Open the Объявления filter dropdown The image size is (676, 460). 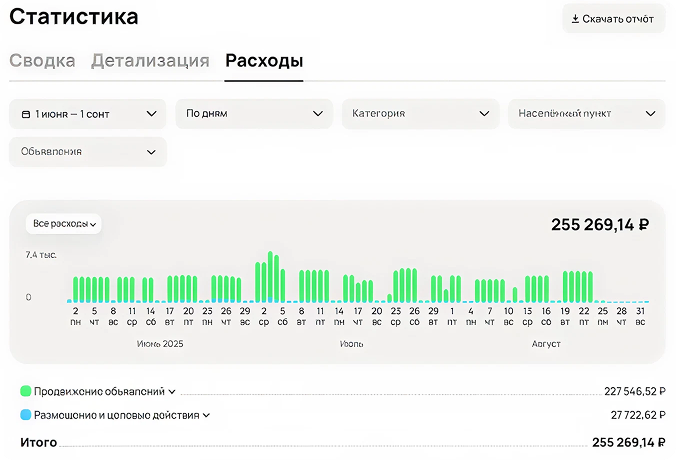87,152
